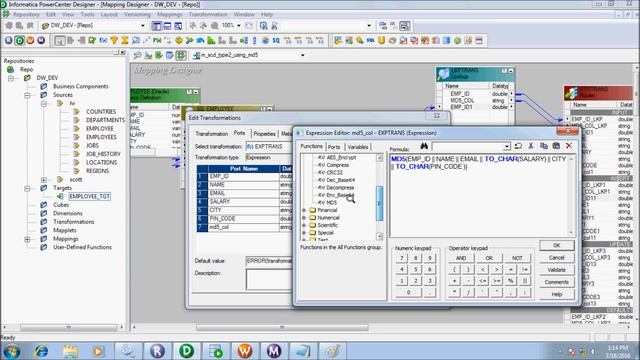
Task: Expand the Numerical functions folder
Action: [304, 218]
